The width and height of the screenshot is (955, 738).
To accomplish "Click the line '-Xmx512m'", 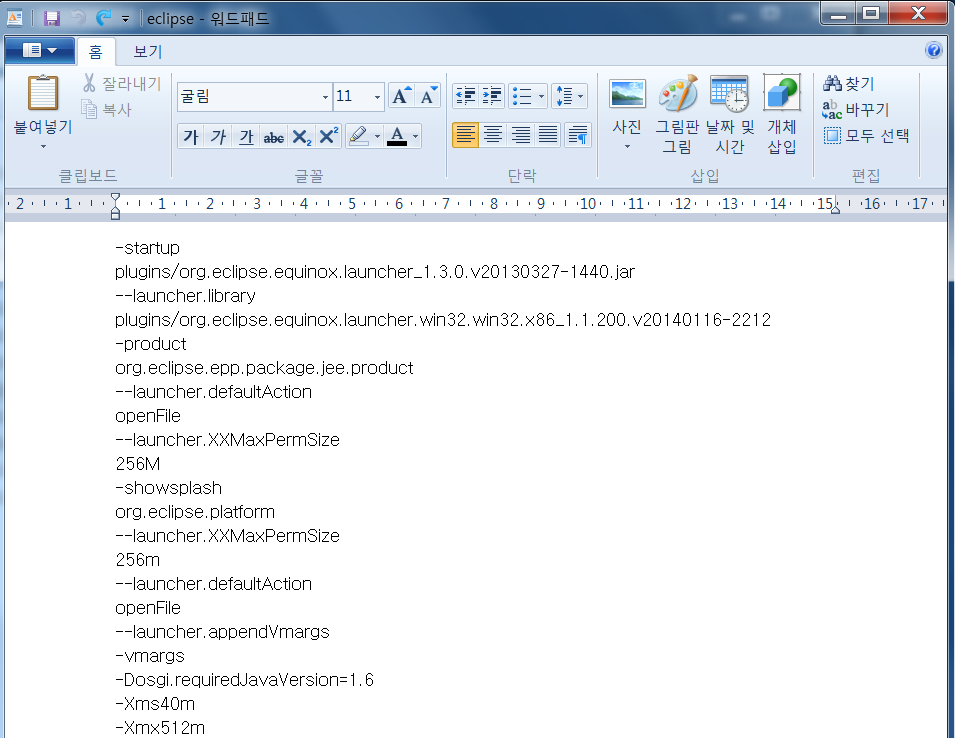I will tap(160, 728).
